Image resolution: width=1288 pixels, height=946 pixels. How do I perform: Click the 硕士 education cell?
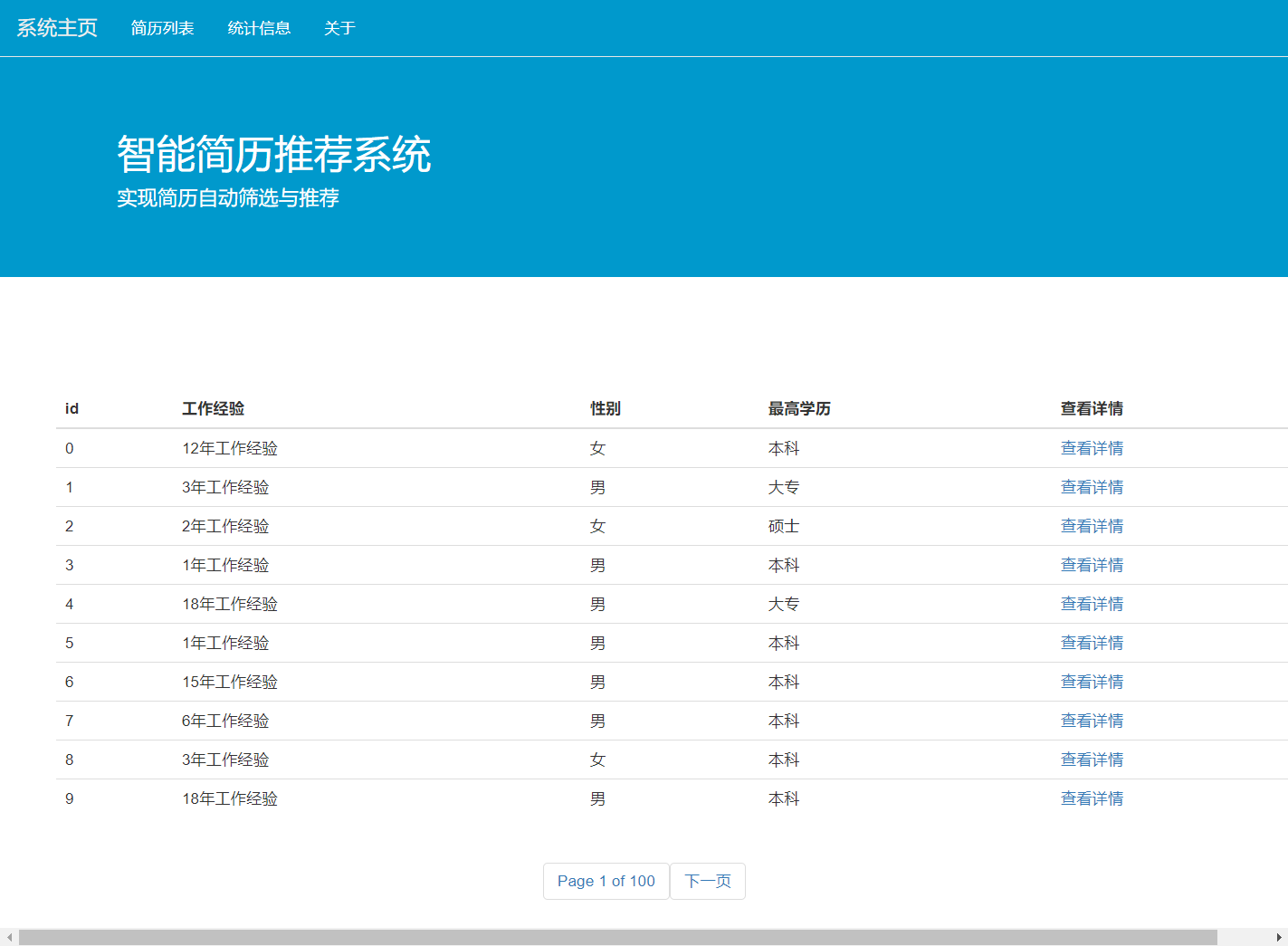click(x=784, y=526)
